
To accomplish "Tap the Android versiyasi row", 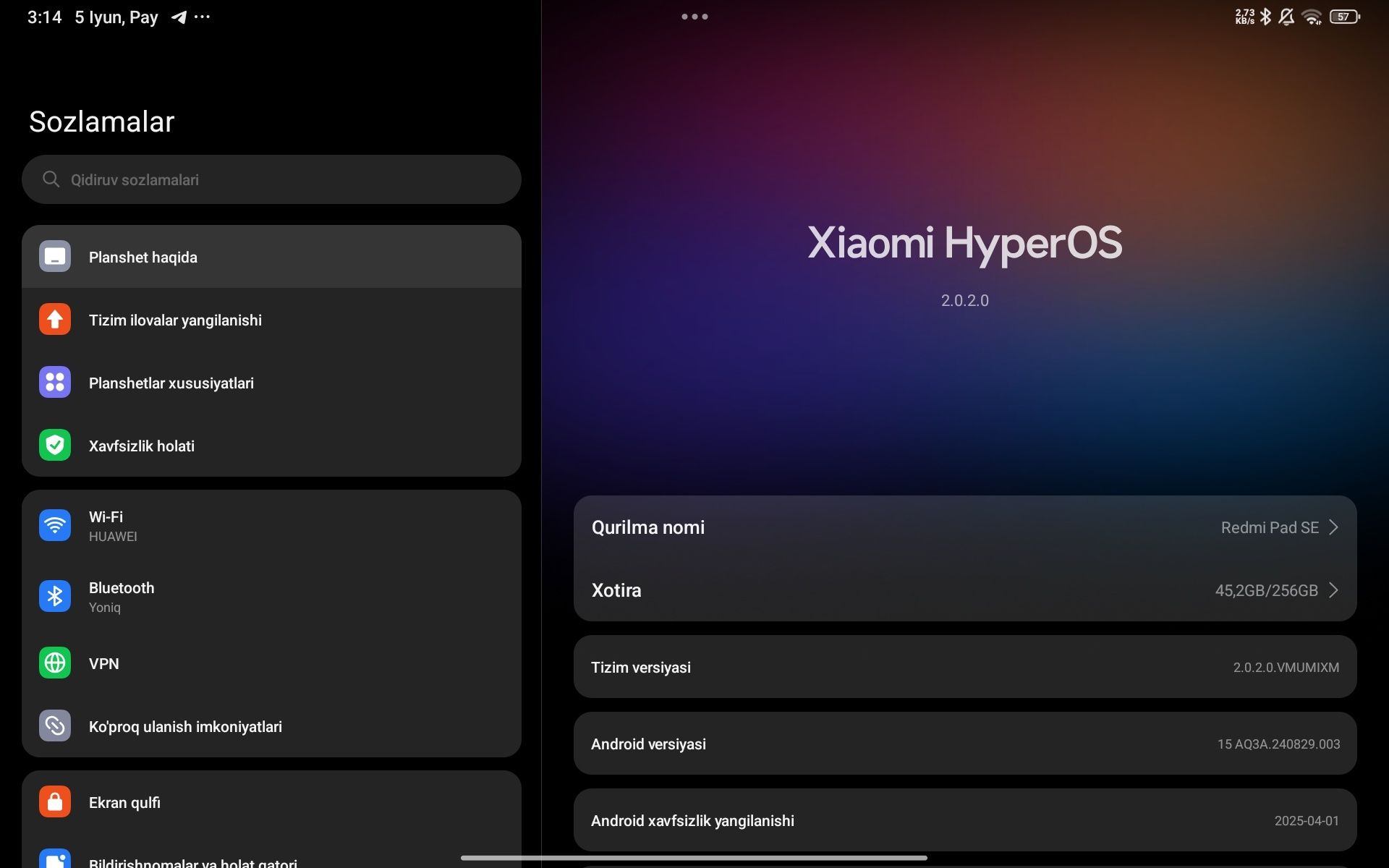I will (x=965, y=744).
